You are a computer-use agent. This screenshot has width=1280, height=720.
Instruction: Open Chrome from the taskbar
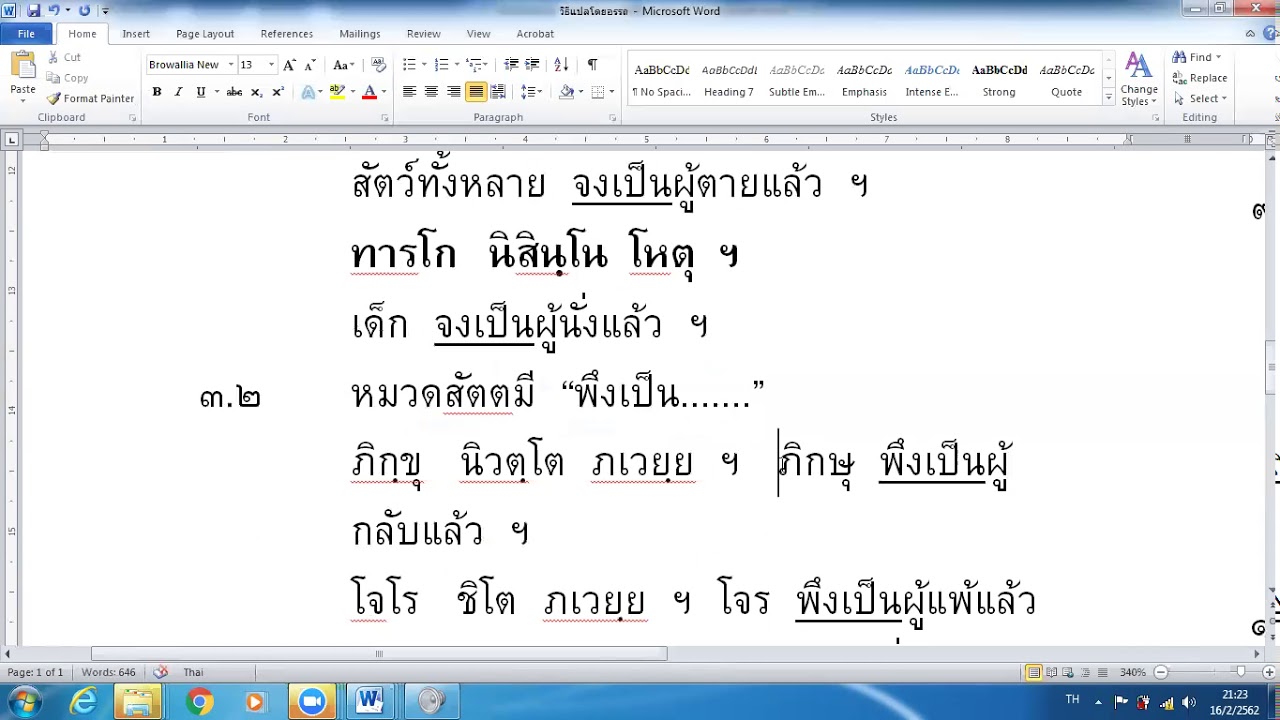click(x=199, y=702)
